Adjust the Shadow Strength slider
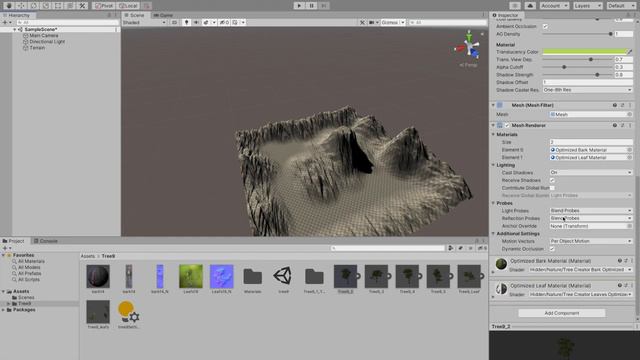Image resolution: width=640 pixels, height=360 pixels. (x=577, y=75)
